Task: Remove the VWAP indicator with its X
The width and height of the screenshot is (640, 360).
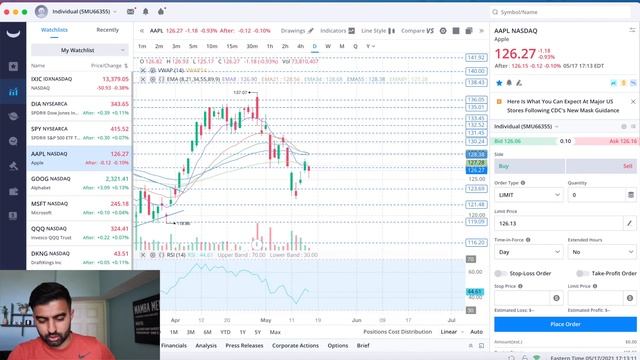Action: [143, 70]
